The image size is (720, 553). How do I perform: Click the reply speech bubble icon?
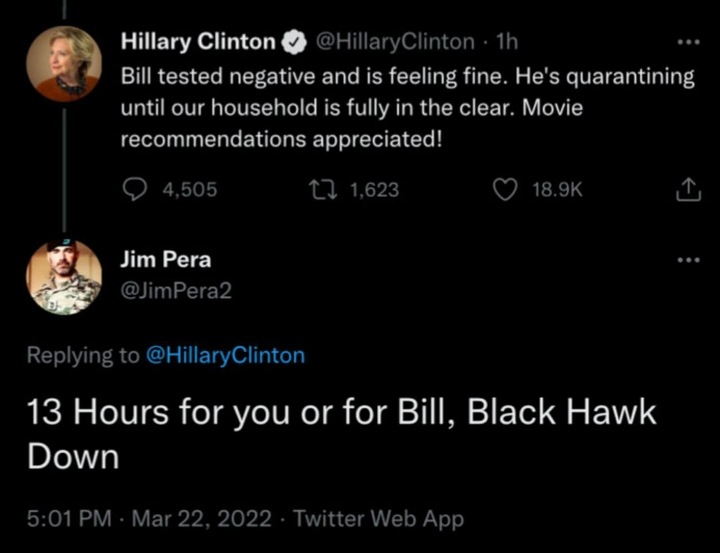(x=134, y=190)
